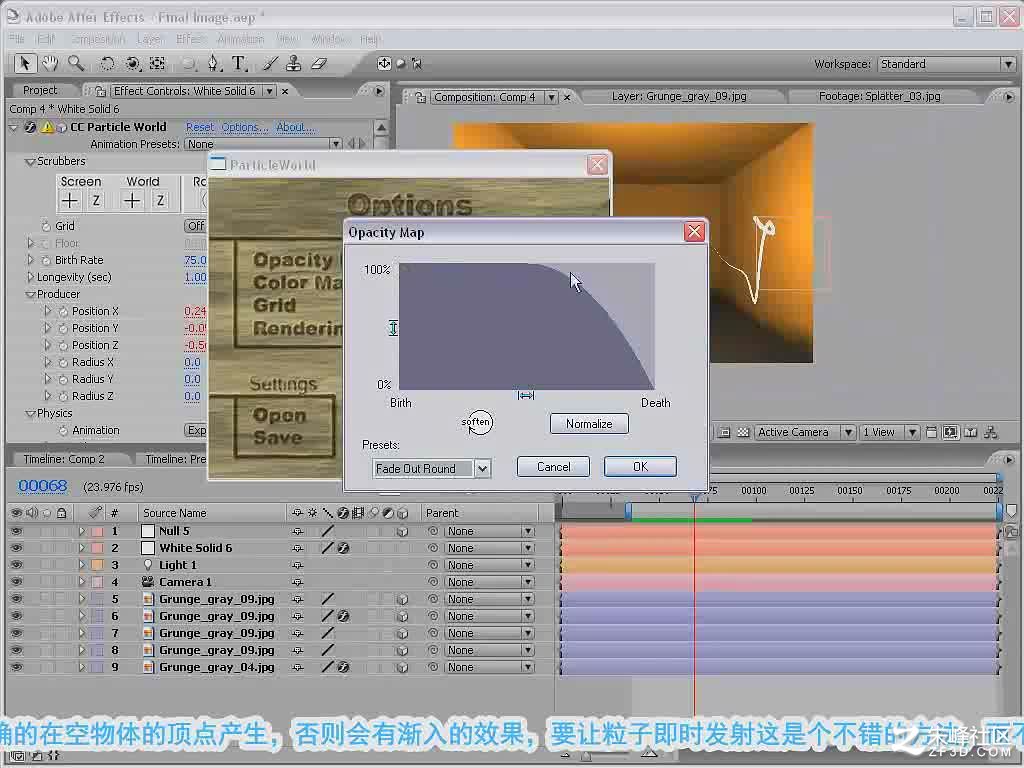1024x768 pixels.
Task: Open Footage: Splatter_03.jpg tab
Action: click(880, 97)
